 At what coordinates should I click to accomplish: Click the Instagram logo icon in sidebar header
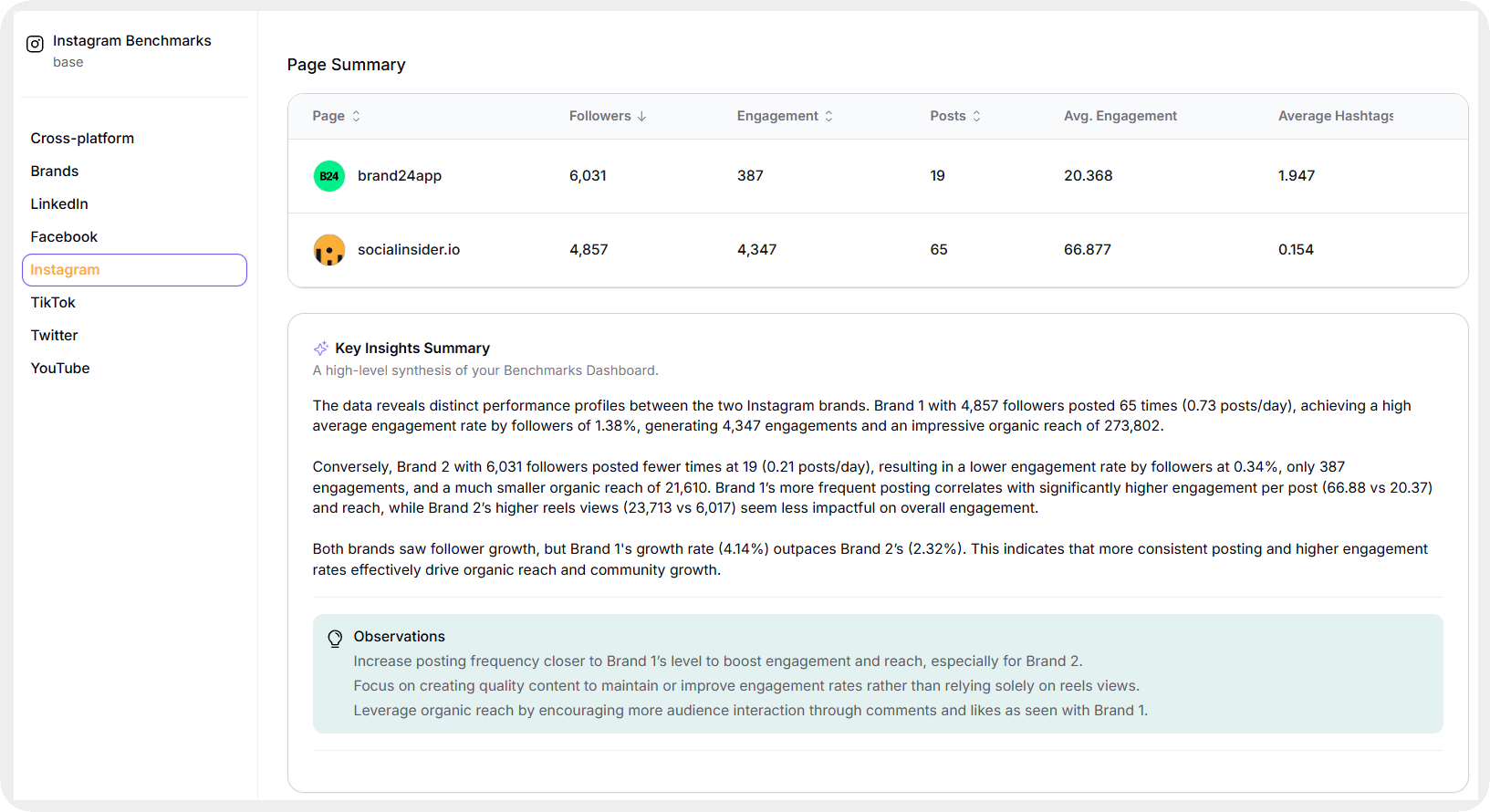click(35, 44)
